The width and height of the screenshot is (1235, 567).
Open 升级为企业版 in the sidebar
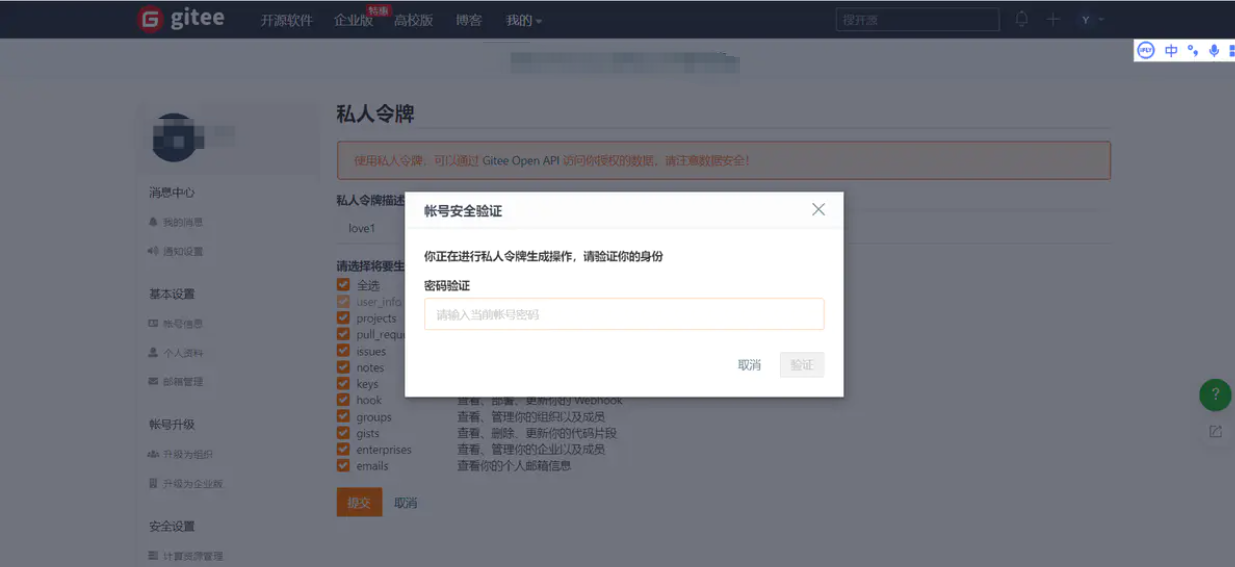(186, 484)
